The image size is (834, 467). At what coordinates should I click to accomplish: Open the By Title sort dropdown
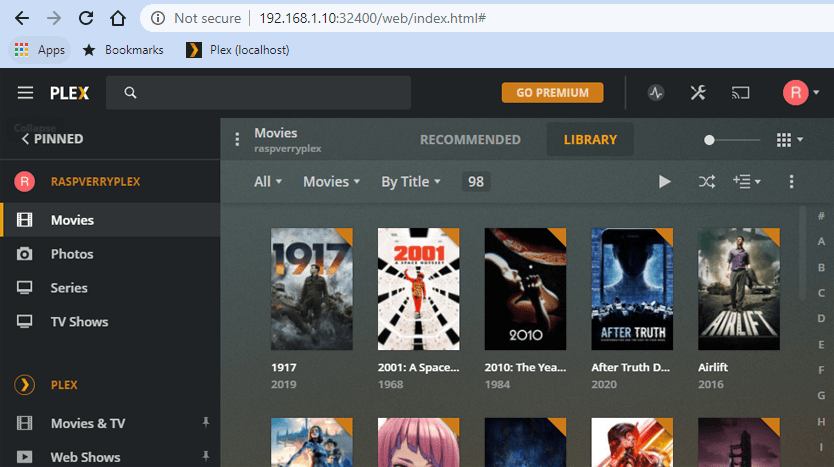pyautogui.click(x=411, y=182)
